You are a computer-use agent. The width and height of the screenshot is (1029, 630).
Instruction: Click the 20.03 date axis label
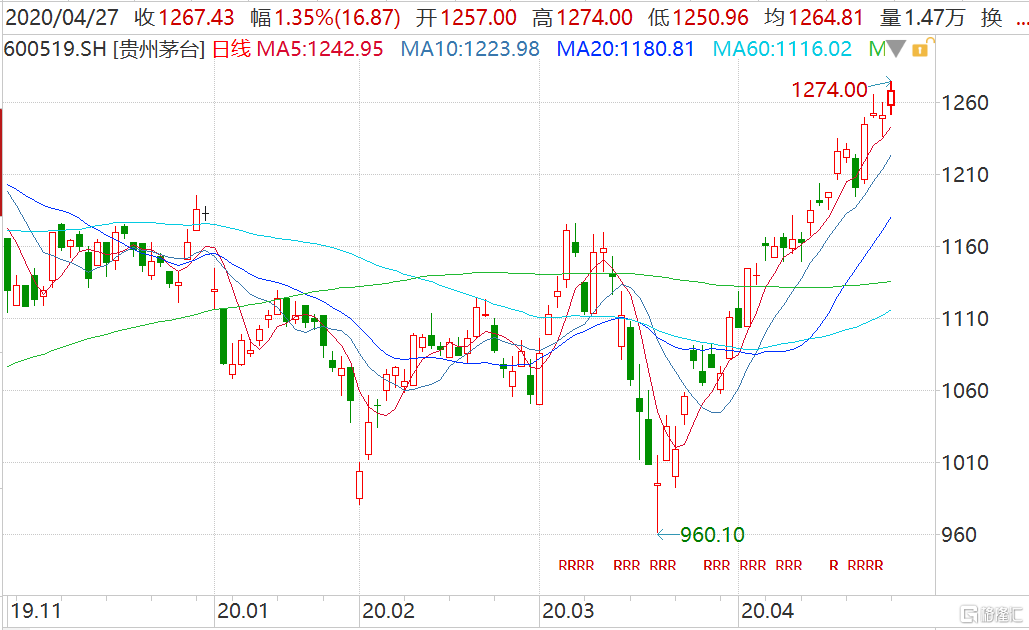coord(568,611)
